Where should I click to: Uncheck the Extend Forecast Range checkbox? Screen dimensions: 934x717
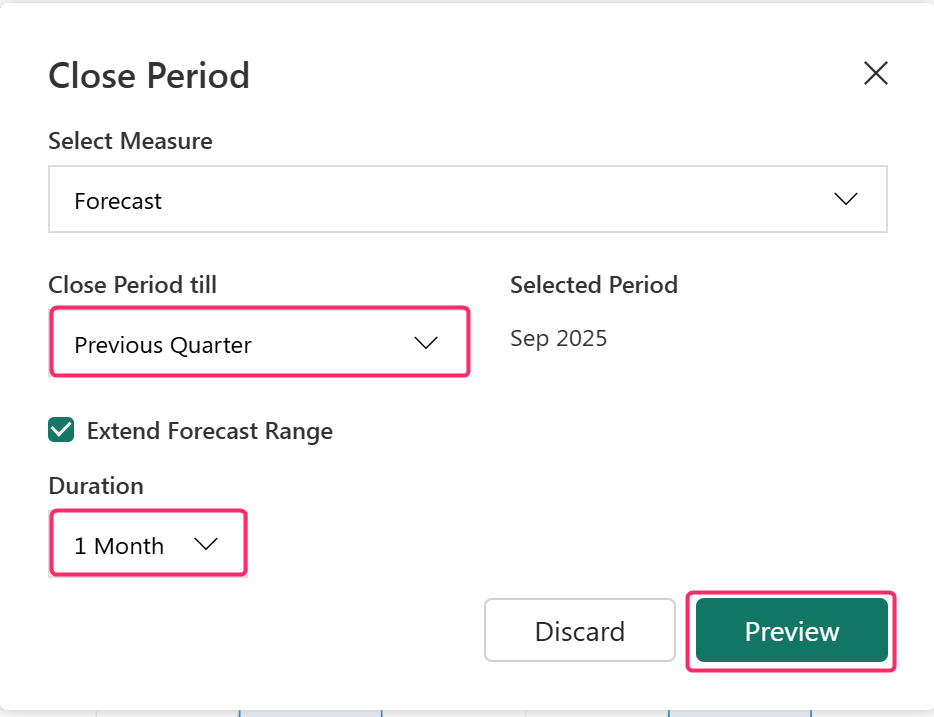coord(61,431)
